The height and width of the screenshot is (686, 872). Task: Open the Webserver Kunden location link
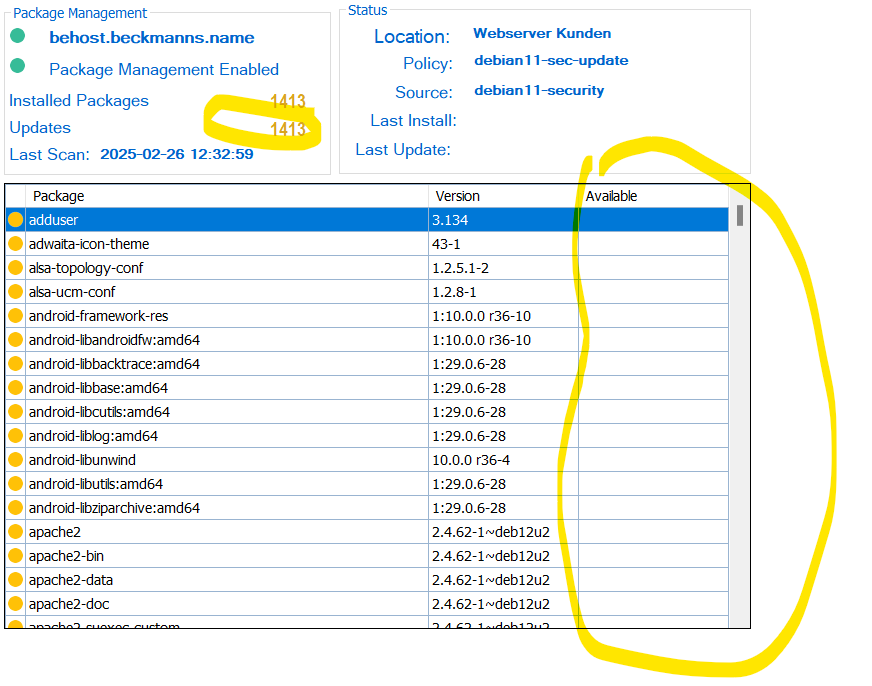pyautogui.click(x=536, y=34)
